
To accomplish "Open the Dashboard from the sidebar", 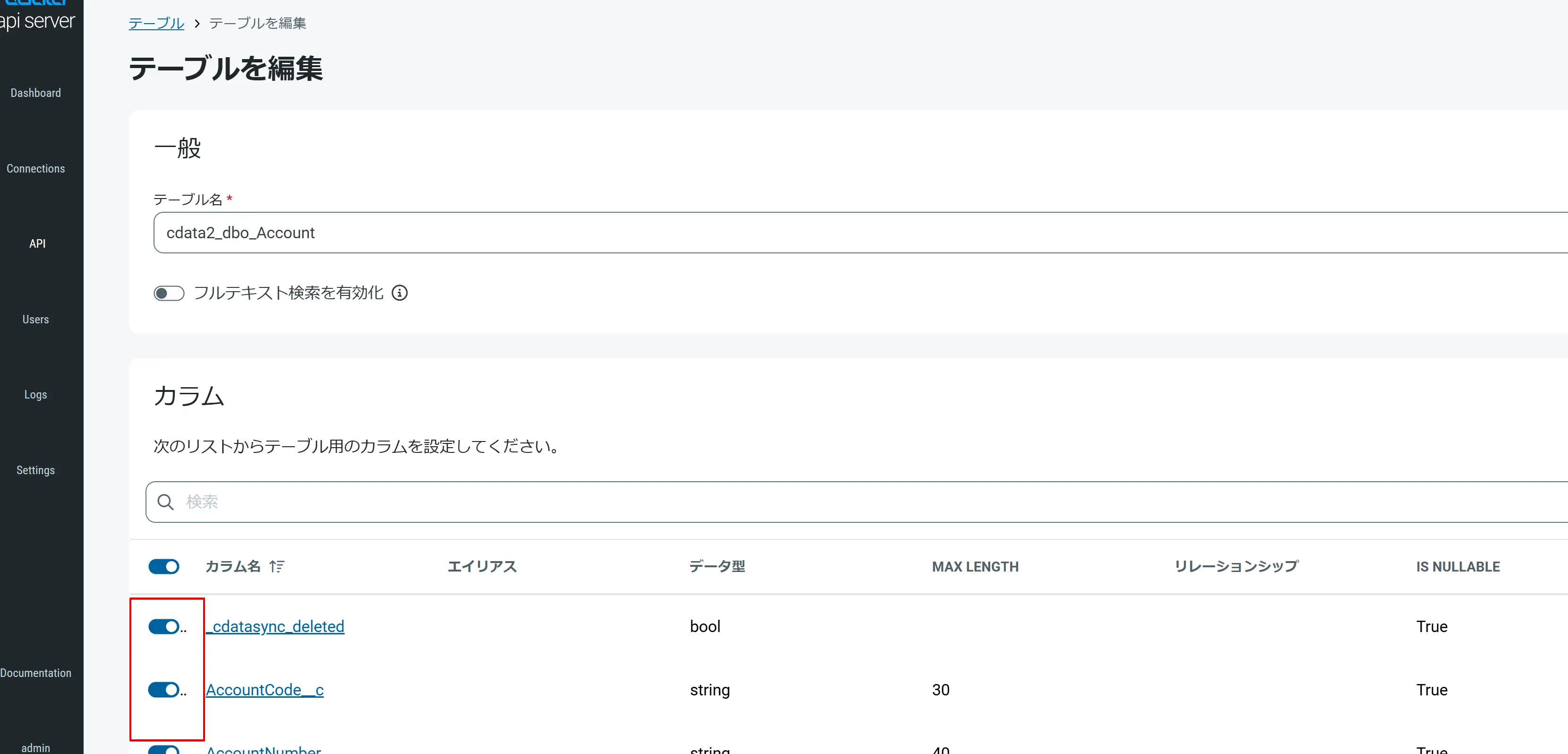I will pos(35,93).
